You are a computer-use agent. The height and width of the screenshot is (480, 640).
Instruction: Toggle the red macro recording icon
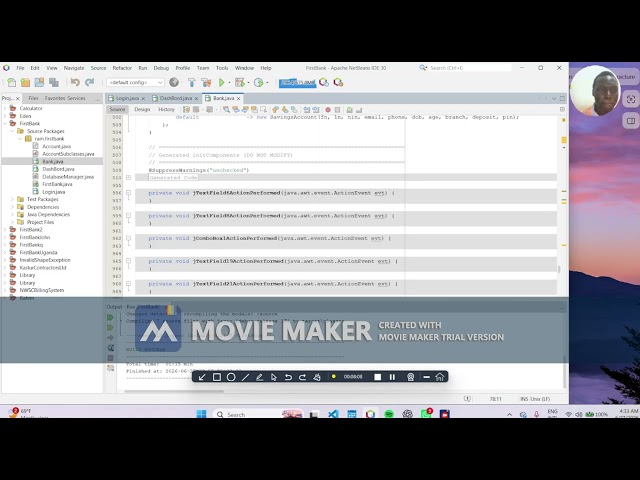tap(328, 109)
